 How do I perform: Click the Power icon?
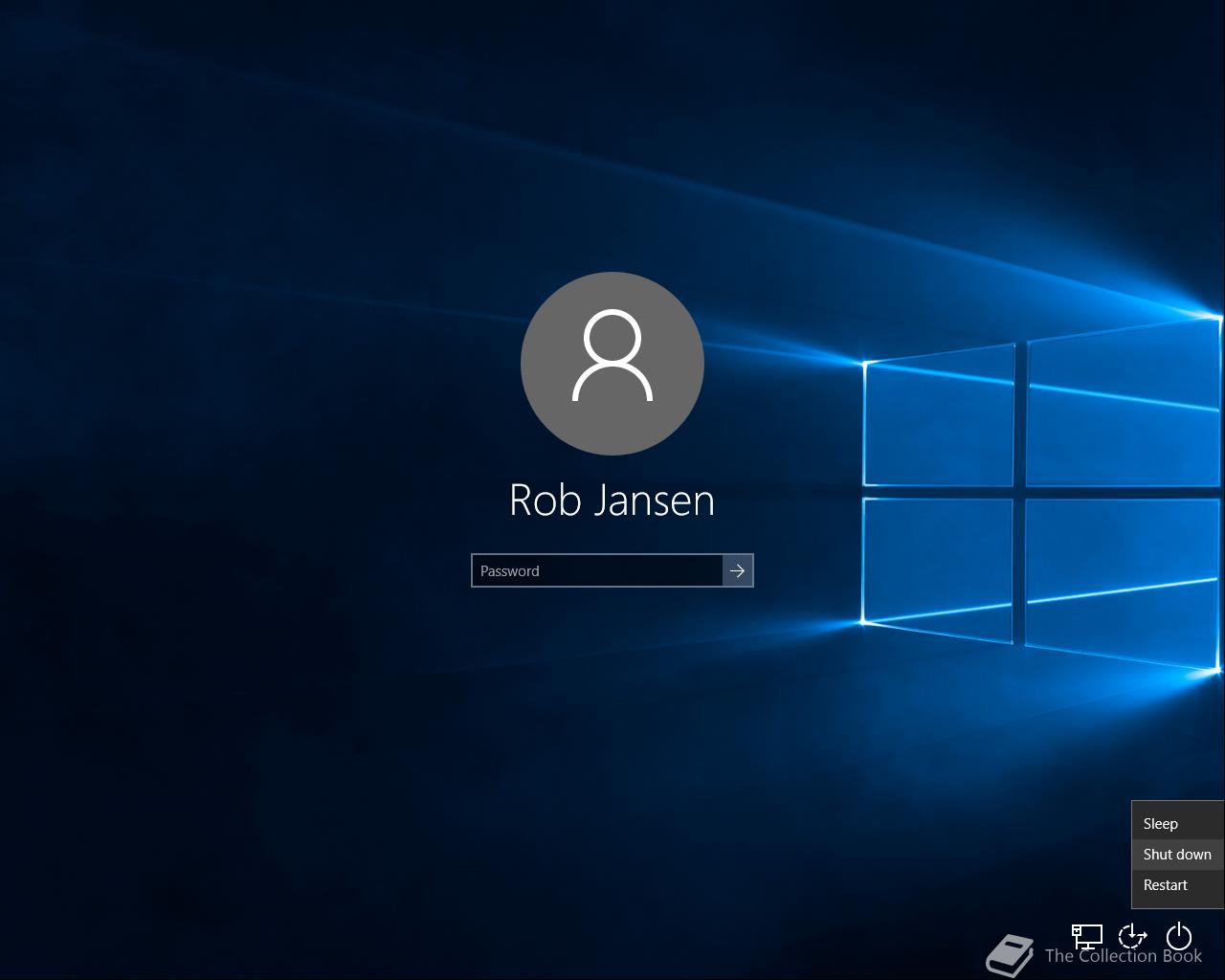tap(1179, 935)
